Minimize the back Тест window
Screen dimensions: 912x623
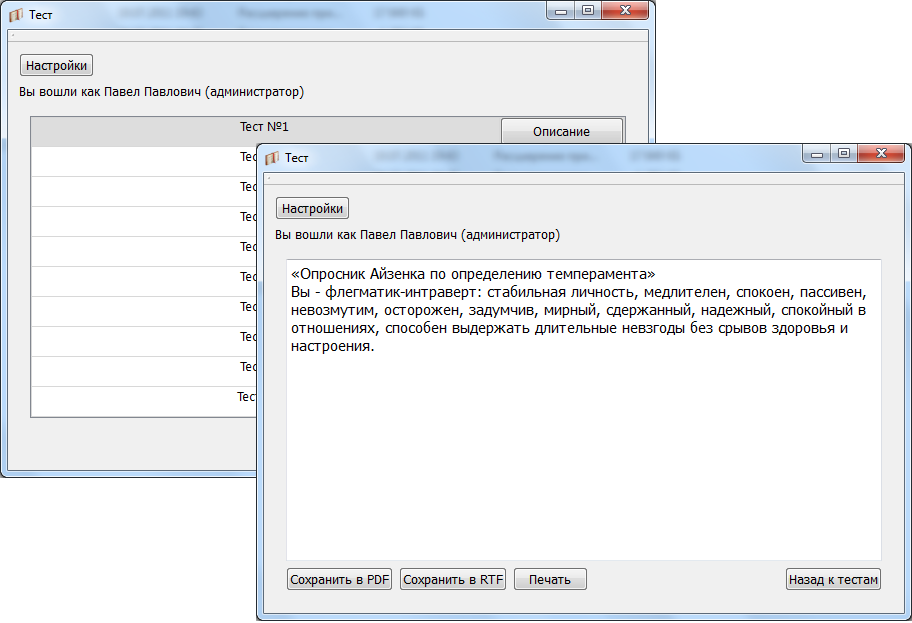click(x=561, y=10)
